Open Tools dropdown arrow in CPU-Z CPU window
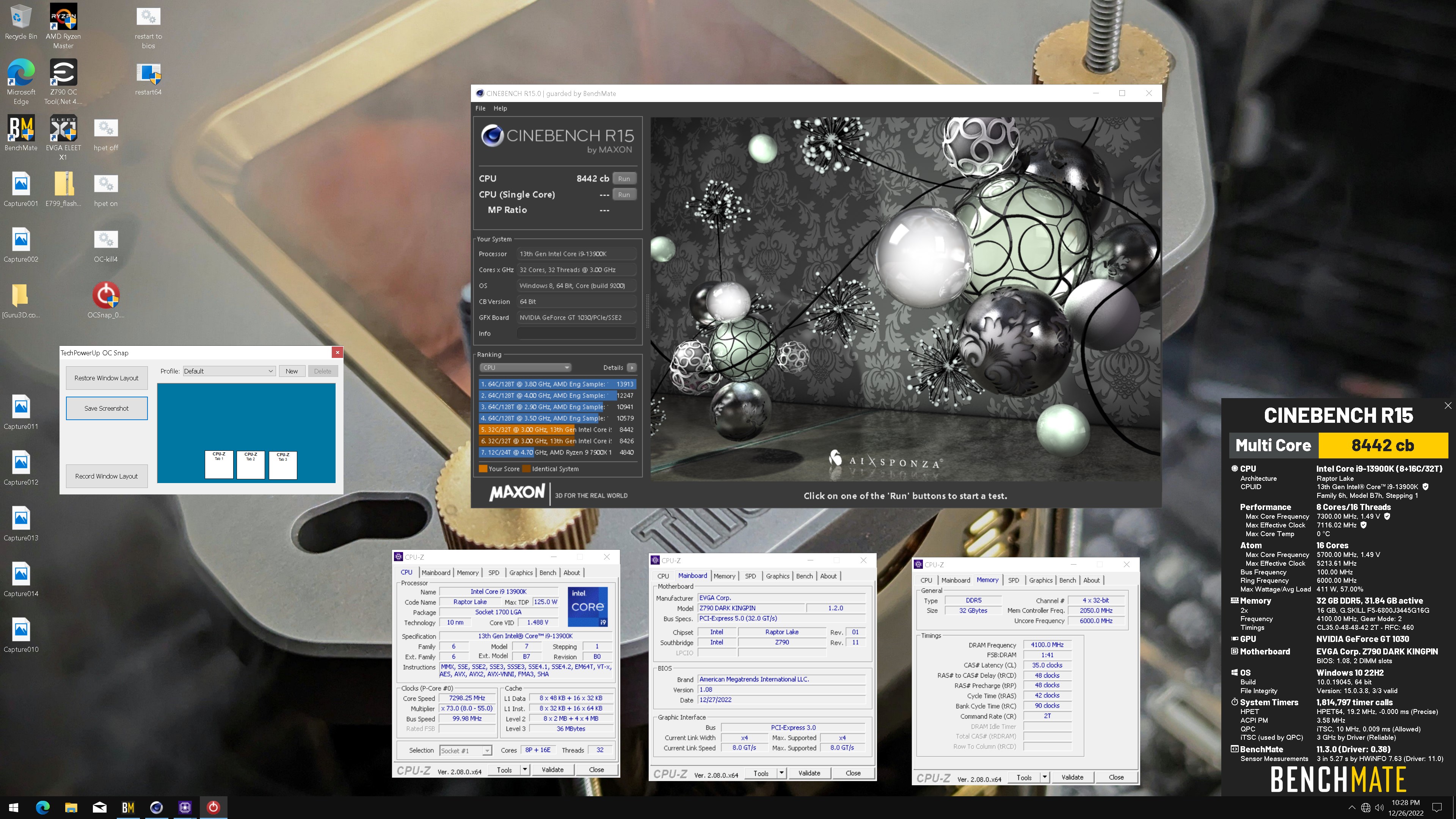This screenshot has height=819, width=1456. [x=524, y=769]
